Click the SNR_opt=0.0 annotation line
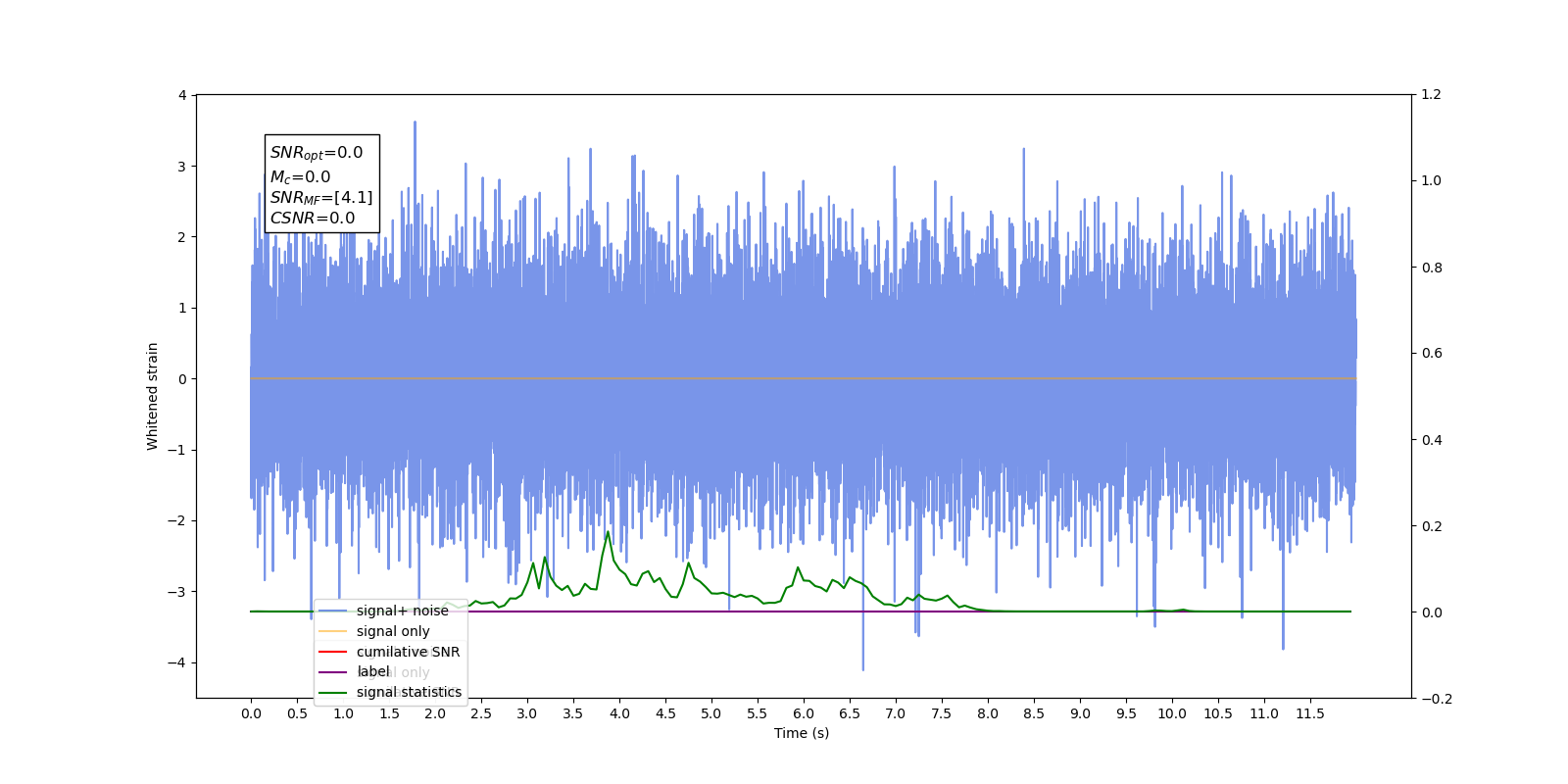 (x=317, y=153)
